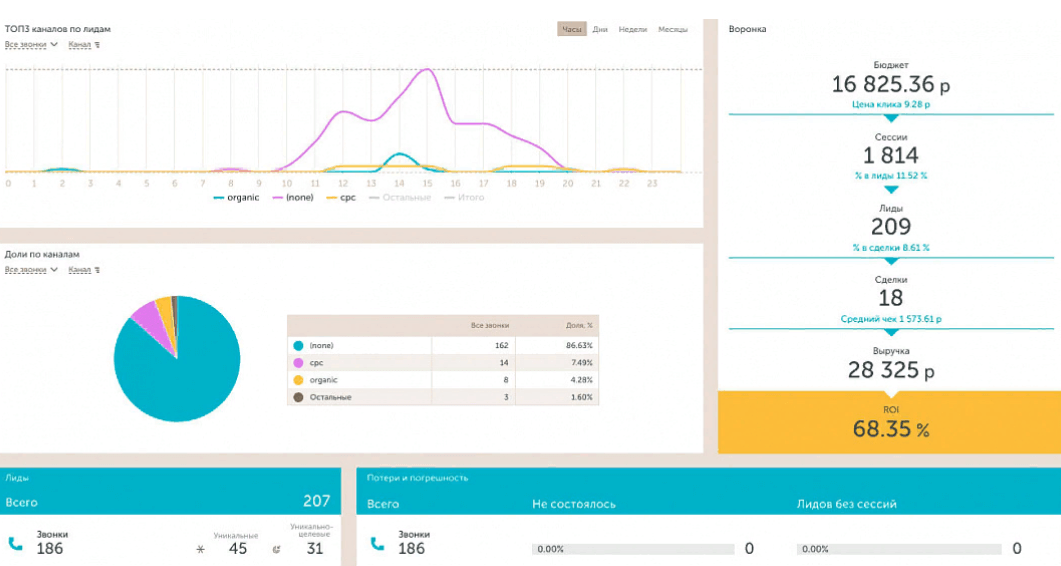Switch the chart to the Дни tab
Image resolution: width=1061 pixels, height=566 pixels.
(600, 30)
